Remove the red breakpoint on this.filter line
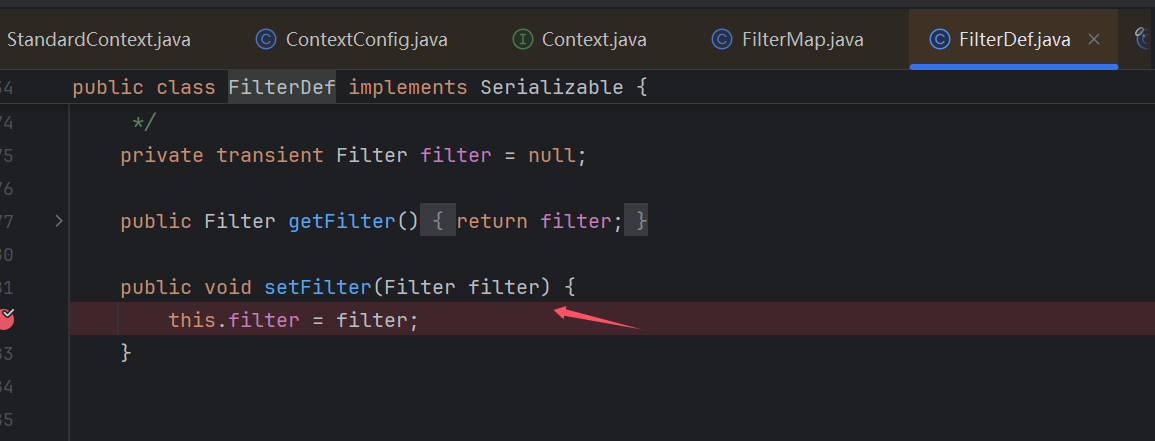 click(x=6, y=320)
